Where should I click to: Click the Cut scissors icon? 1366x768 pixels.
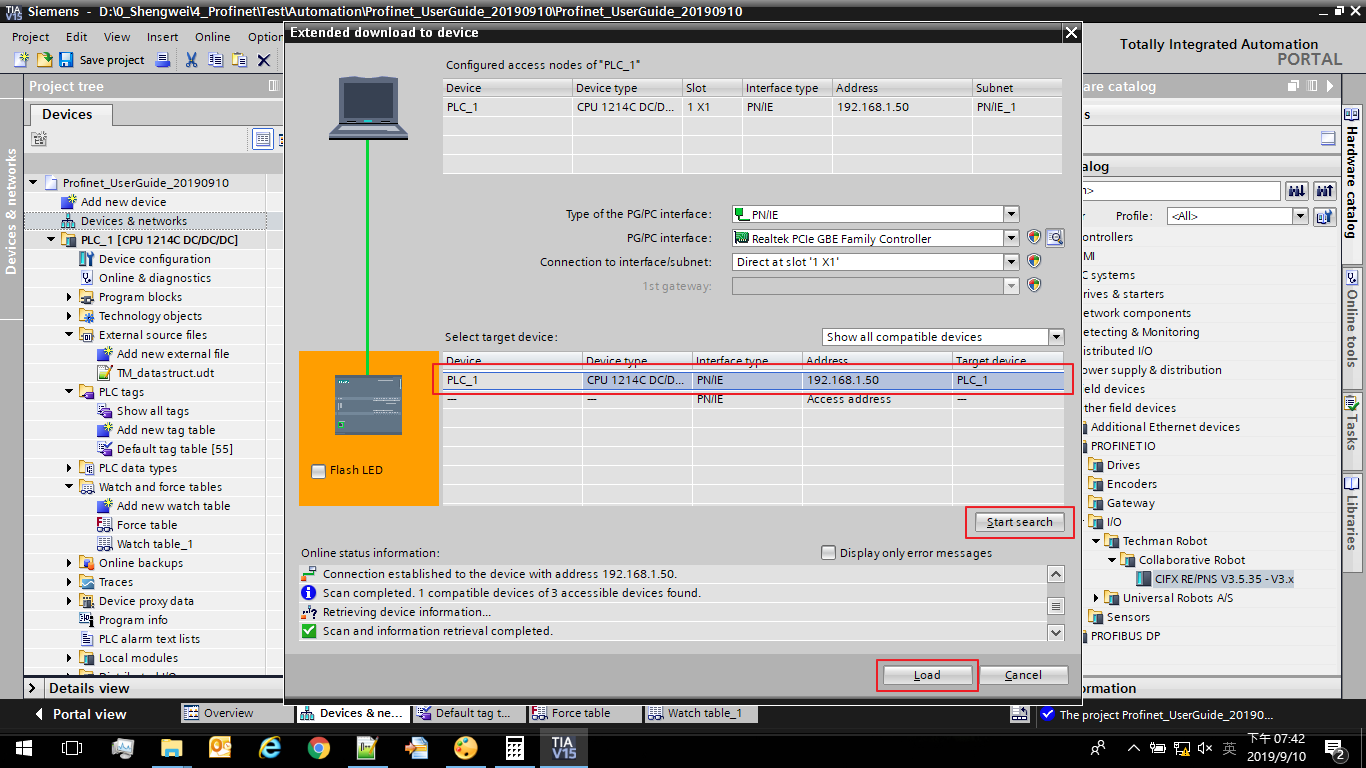191,60
